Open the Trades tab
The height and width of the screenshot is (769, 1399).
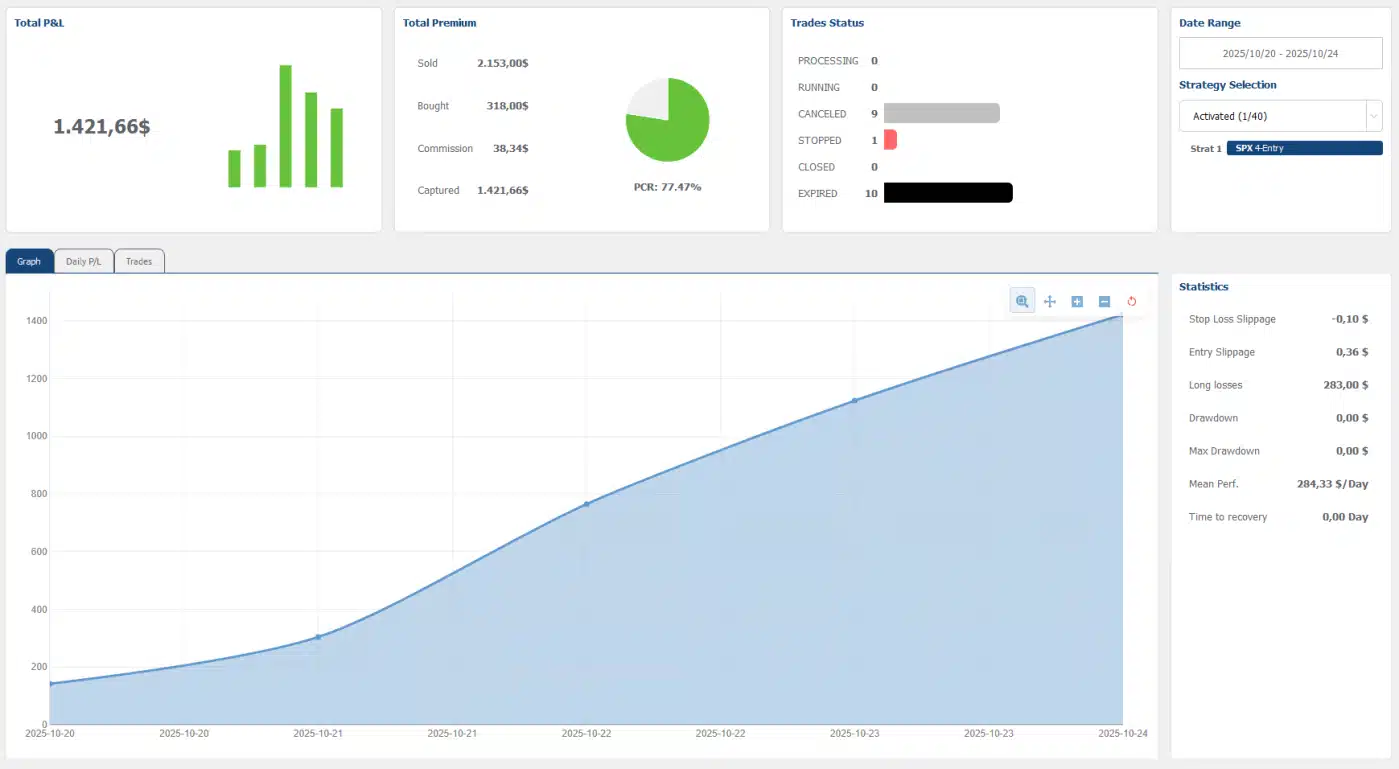(x=139, y=260)
